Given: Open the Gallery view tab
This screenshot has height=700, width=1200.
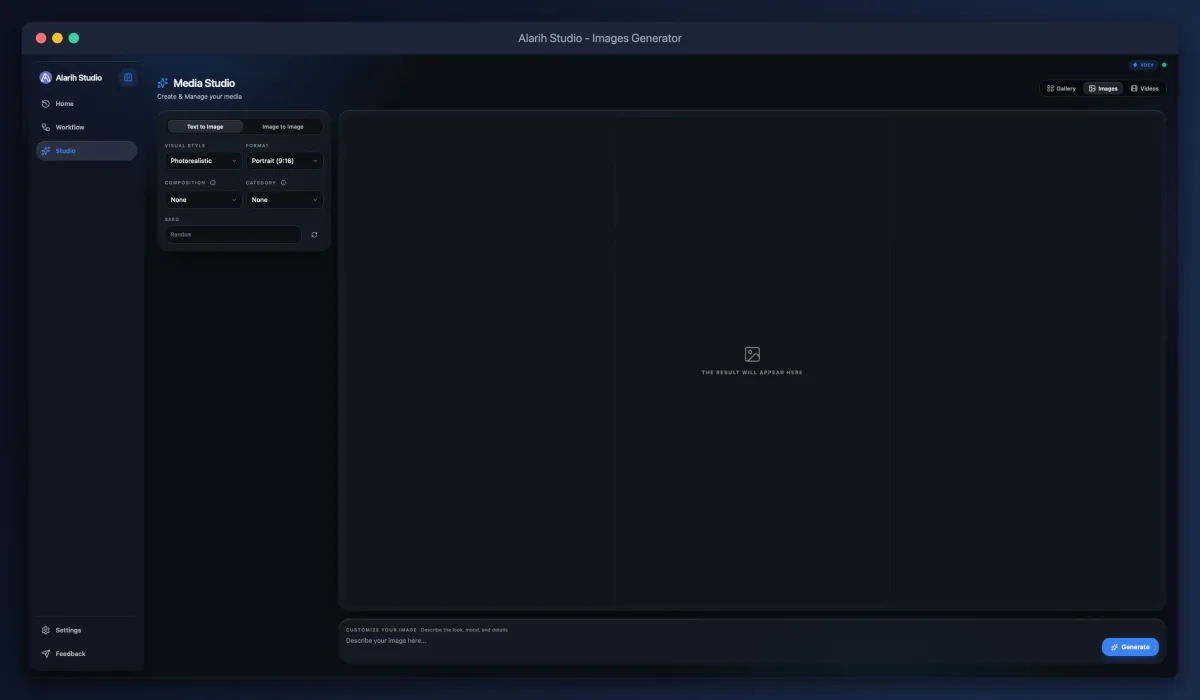Looking at the screenshot, I should point(1061,88).
